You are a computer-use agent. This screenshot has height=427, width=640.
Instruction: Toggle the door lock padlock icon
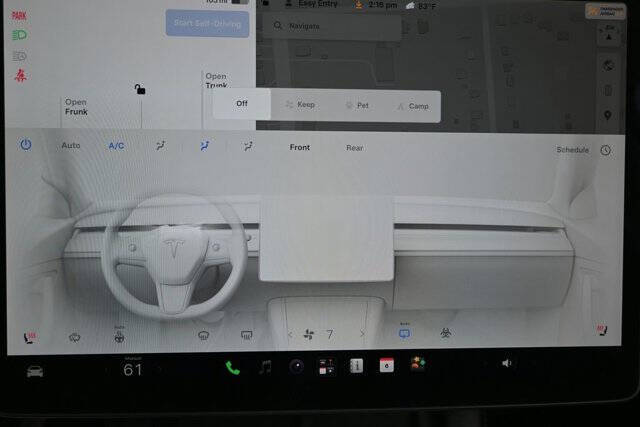click(140, 89)
